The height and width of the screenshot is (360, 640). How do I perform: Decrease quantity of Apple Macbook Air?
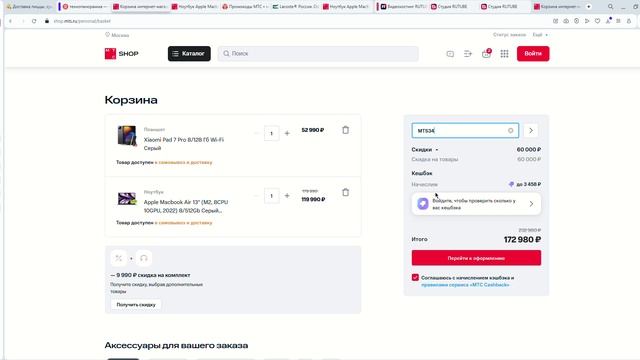[x=256, y=196]
